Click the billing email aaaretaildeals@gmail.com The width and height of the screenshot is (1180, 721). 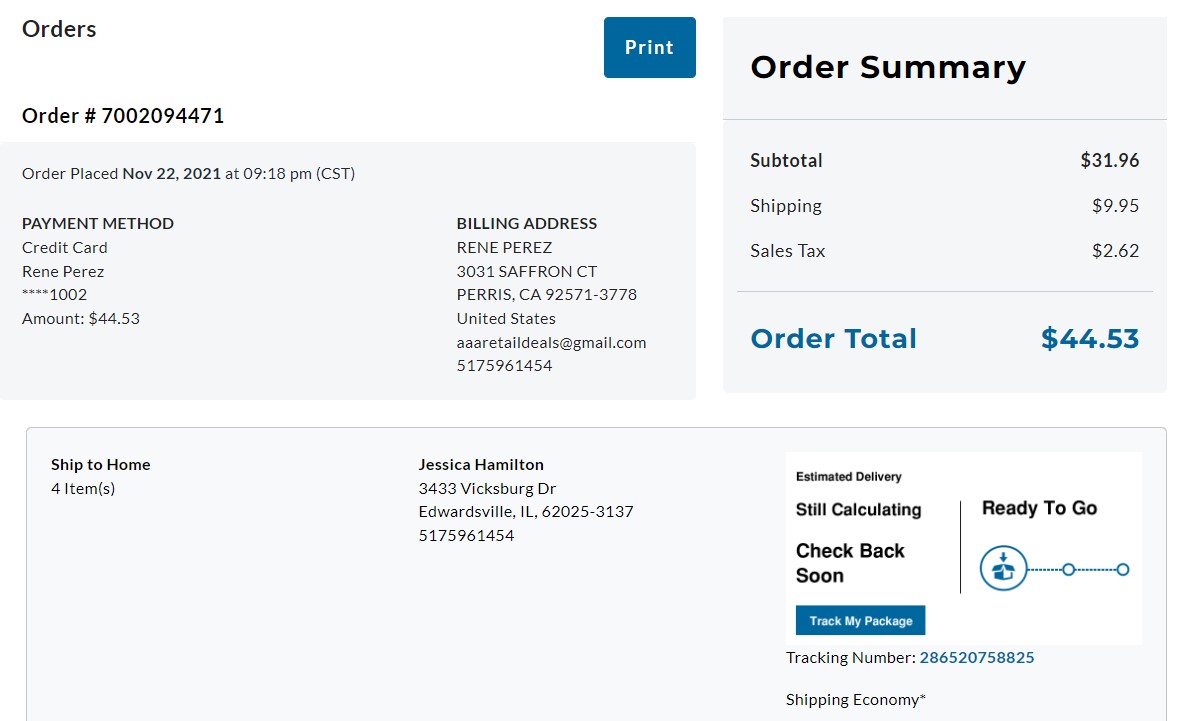point(551,342)
